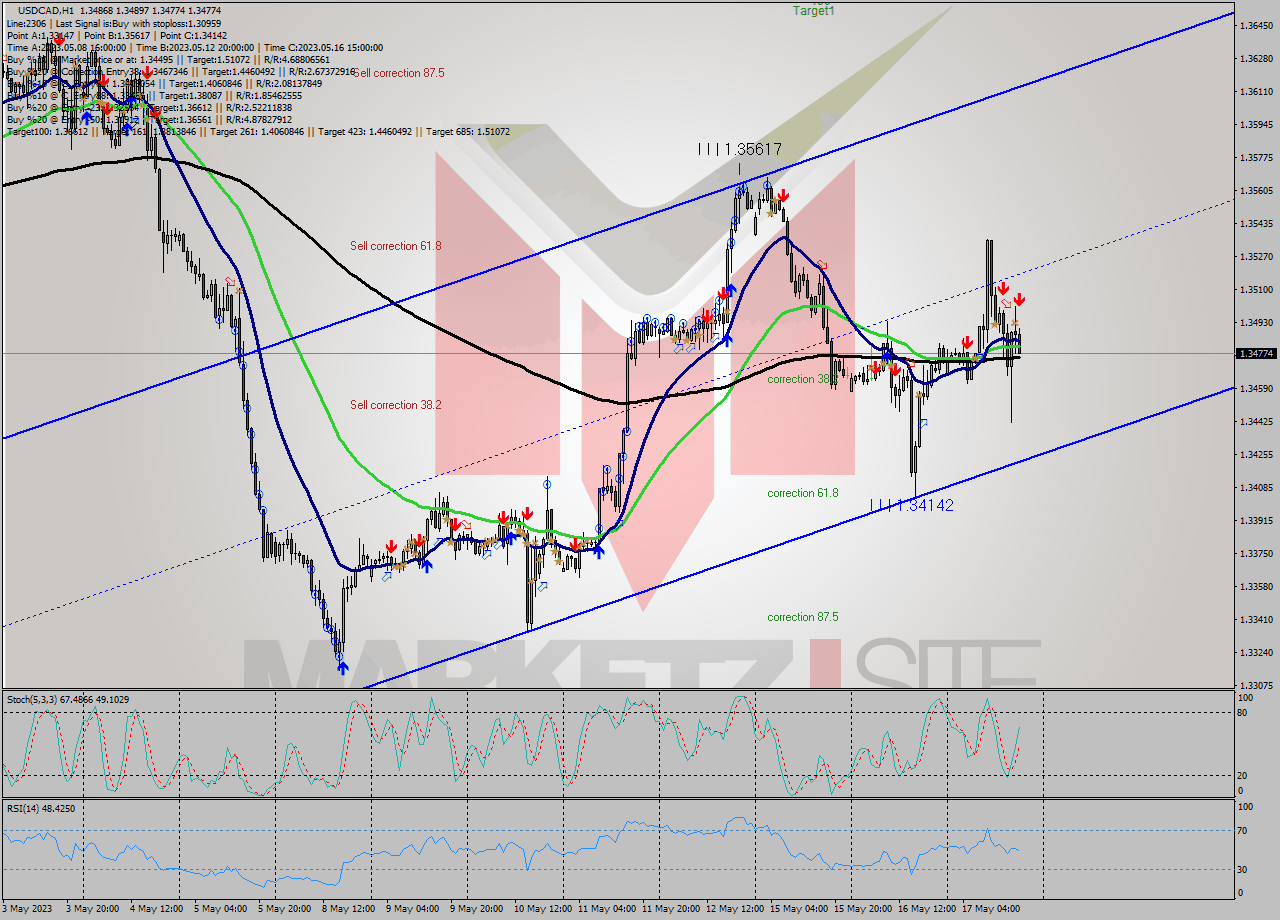The width and height of the screenshot is (1280, 920).
Task: Click 1.33075 on the price scale
Action: click(x=1256, y=685)
